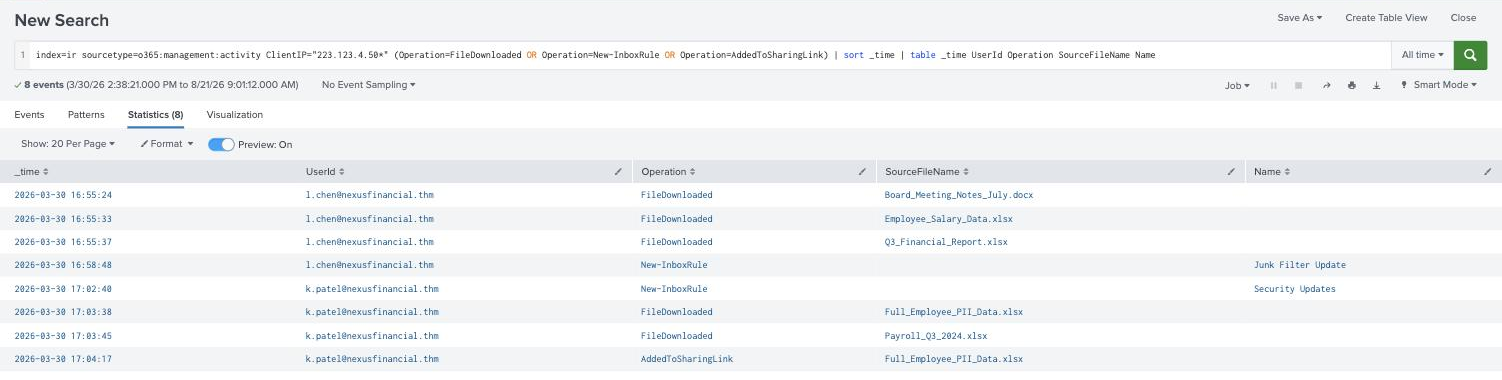Sort results by the _time column
Image resolution: width=1502 pixels, height=380 pixels.
pyautogui.click(x=31, y=172)
